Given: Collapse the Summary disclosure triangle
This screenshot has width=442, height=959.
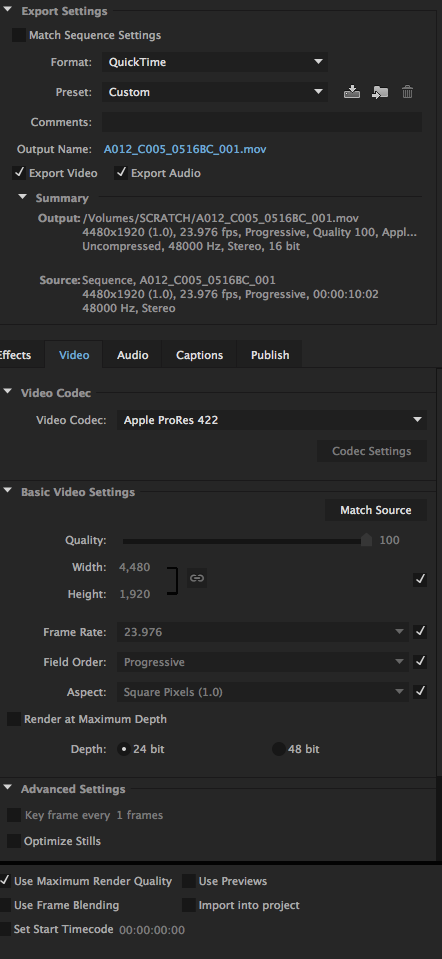Looking at the screenshot, I should 23,197.
